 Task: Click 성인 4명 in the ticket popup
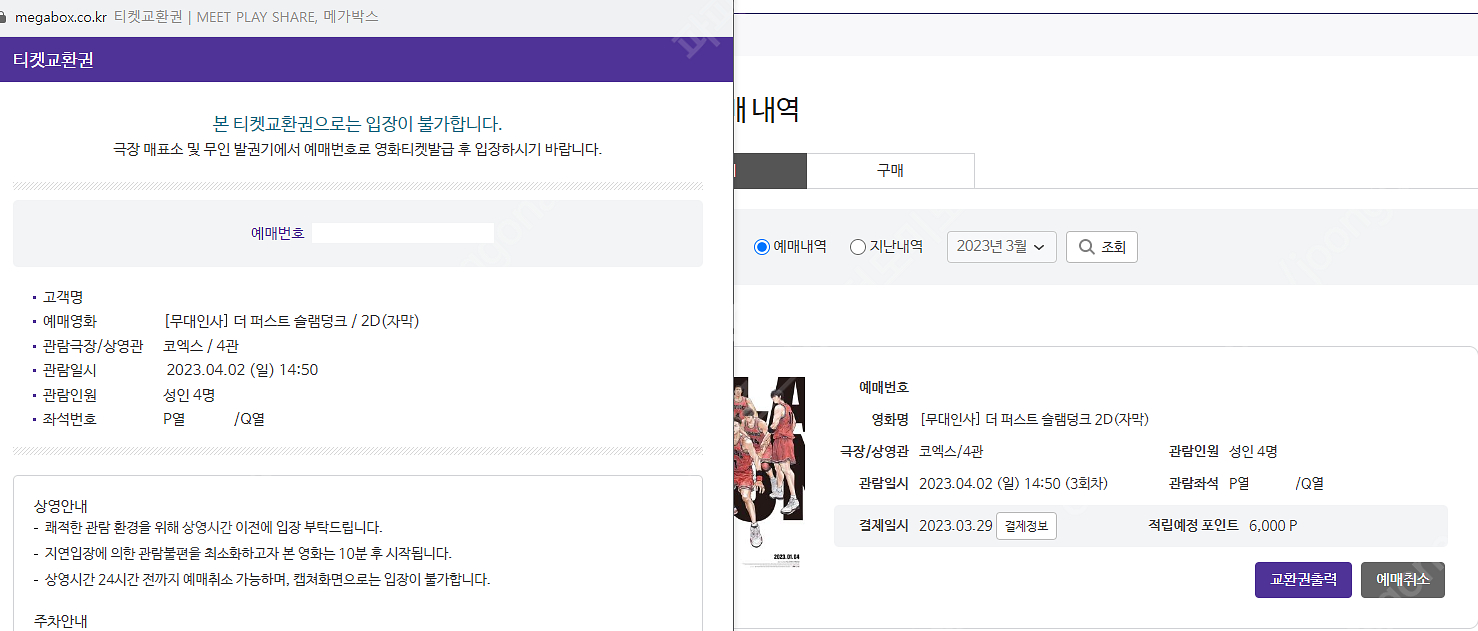pos(189,395)
